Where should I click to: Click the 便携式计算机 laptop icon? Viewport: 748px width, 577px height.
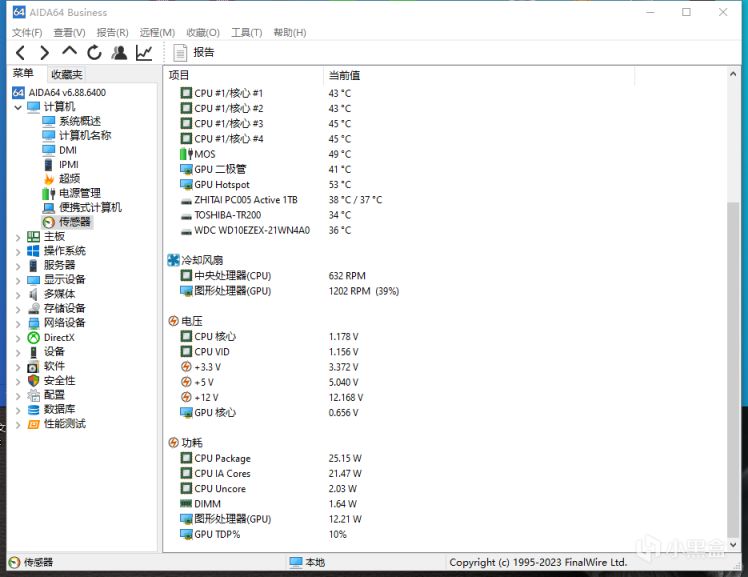coord(49,208)
